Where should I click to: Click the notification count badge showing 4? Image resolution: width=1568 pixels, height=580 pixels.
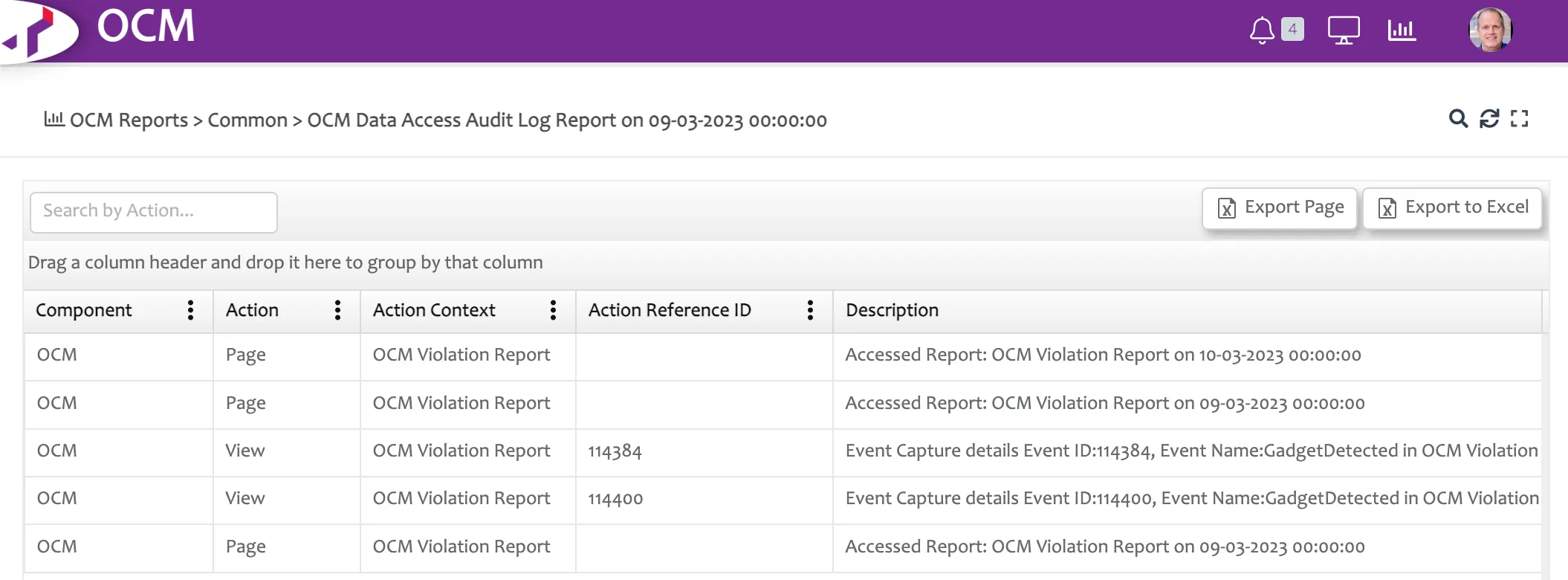(x=1293, y=29)
